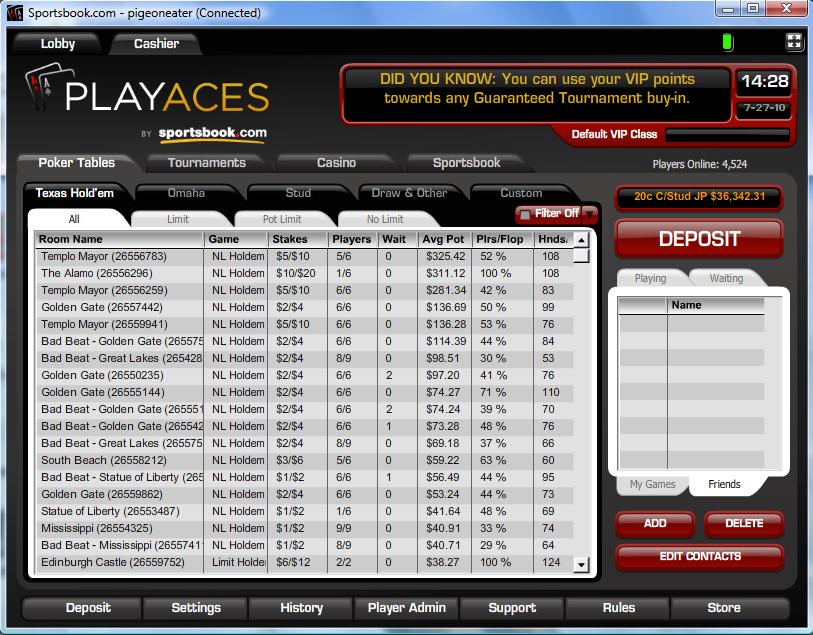
Task: Click the table scrollbar down arrow
Action: [x=581, y=565]
